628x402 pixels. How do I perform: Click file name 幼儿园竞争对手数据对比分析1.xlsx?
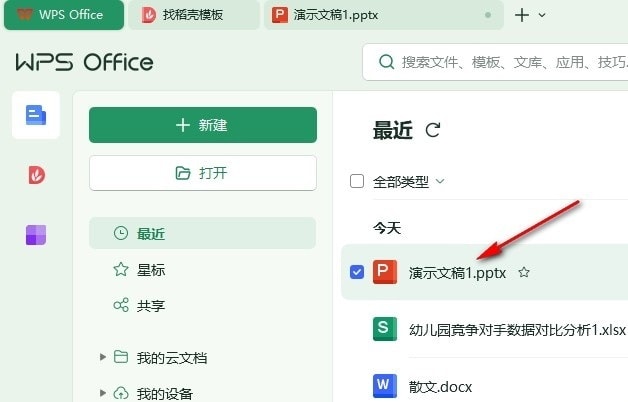pyautogui.click(x=517, y=330)
